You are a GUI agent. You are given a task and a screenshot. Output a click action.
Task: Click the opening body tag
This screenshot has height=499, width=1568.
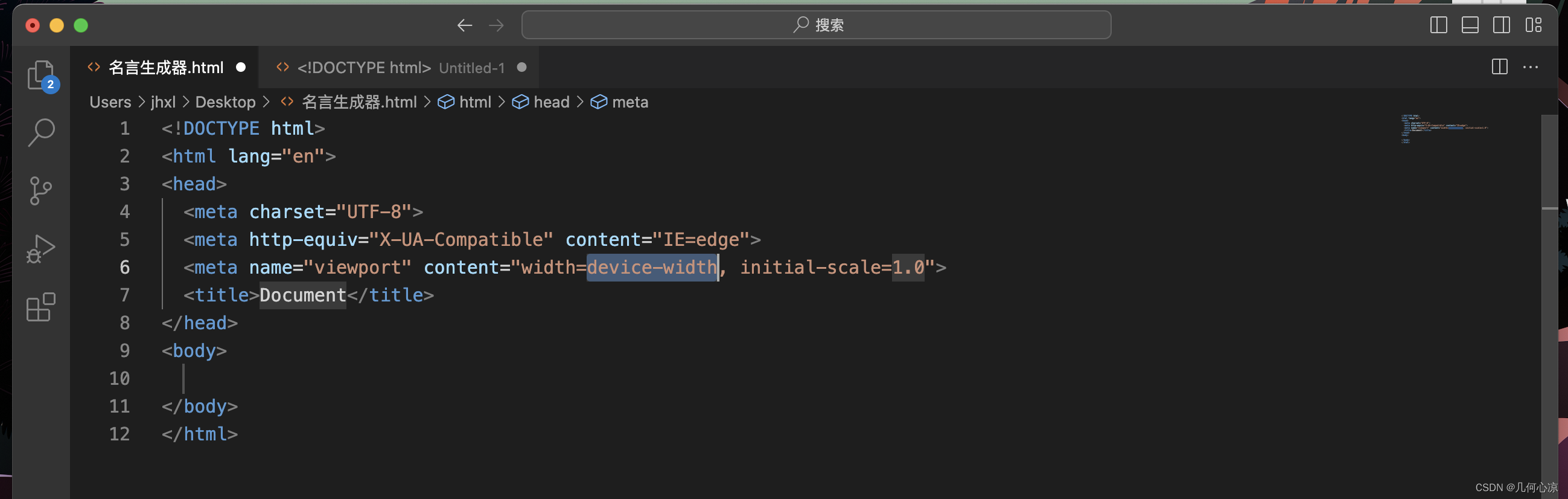pos(194,351)
